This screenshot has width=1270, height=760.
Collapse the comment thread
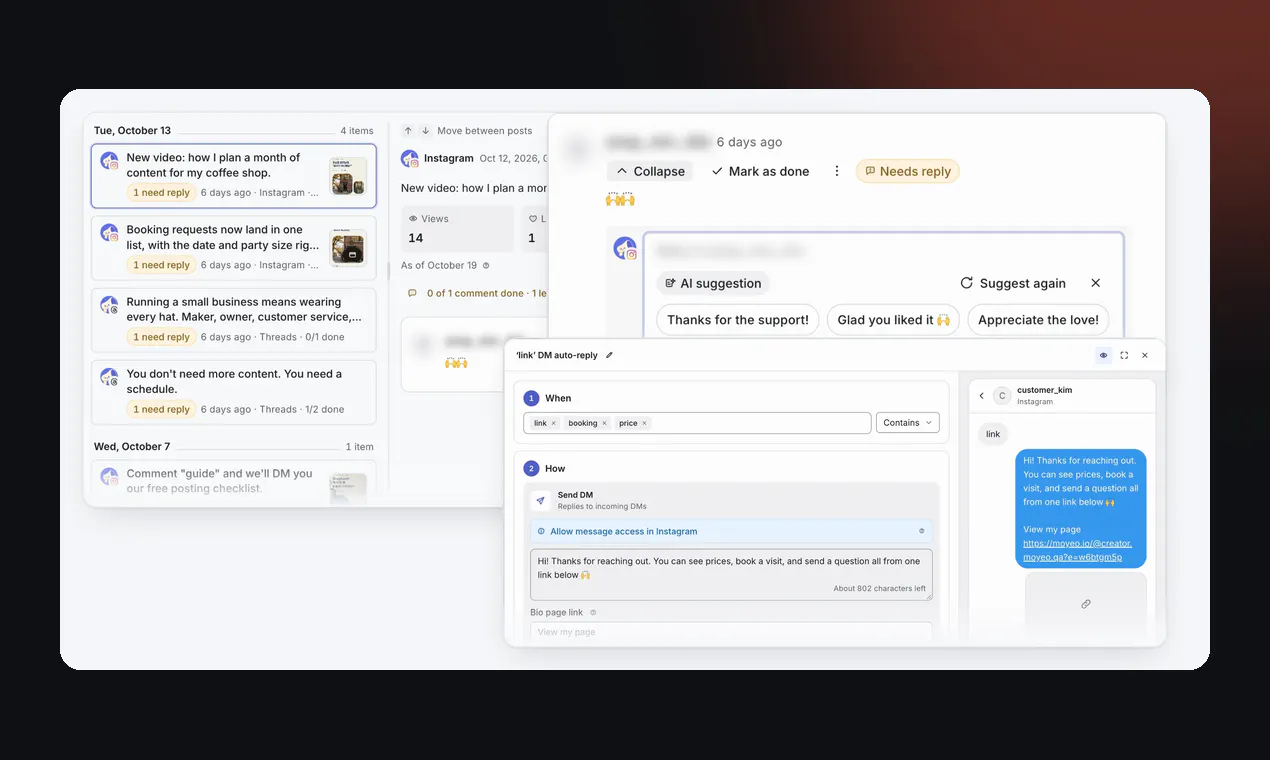[x=650, y=171]
